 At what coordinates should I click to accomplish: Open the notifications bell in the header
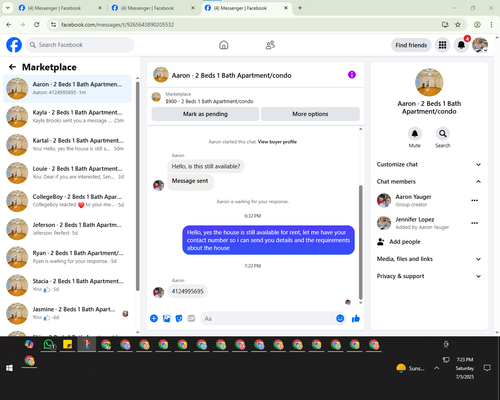pos(461,45)
